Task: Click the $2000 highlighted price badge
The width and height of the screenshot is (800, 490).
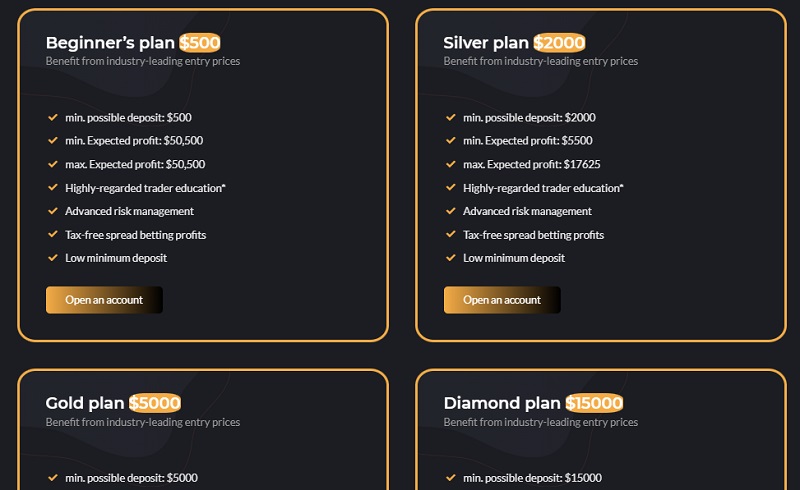Action: click(x=559, y=42)
